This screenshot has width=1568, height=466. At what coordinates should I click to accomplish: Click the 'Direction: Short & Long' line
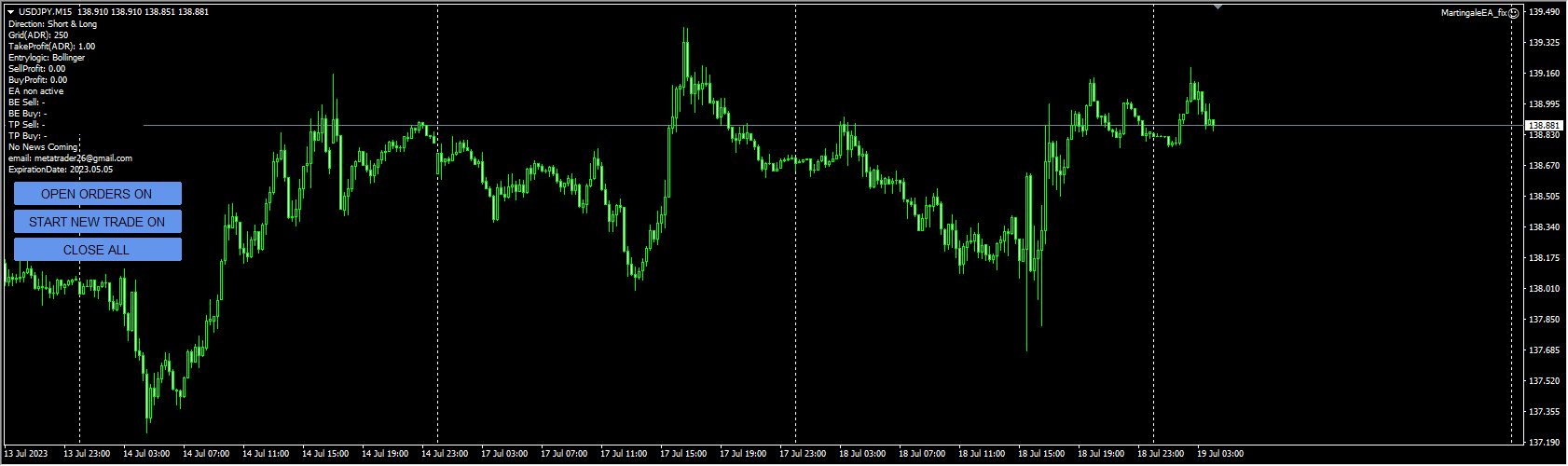pyautogui.click(x=52, y=24)
